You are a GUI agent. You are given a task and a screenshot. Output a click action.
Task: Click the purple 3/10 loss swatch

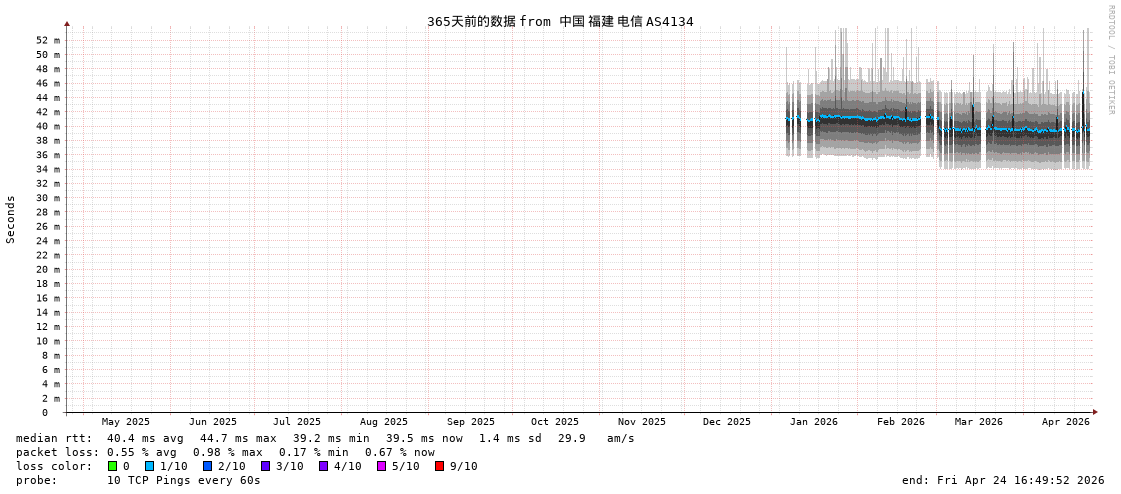pos(265,466)
